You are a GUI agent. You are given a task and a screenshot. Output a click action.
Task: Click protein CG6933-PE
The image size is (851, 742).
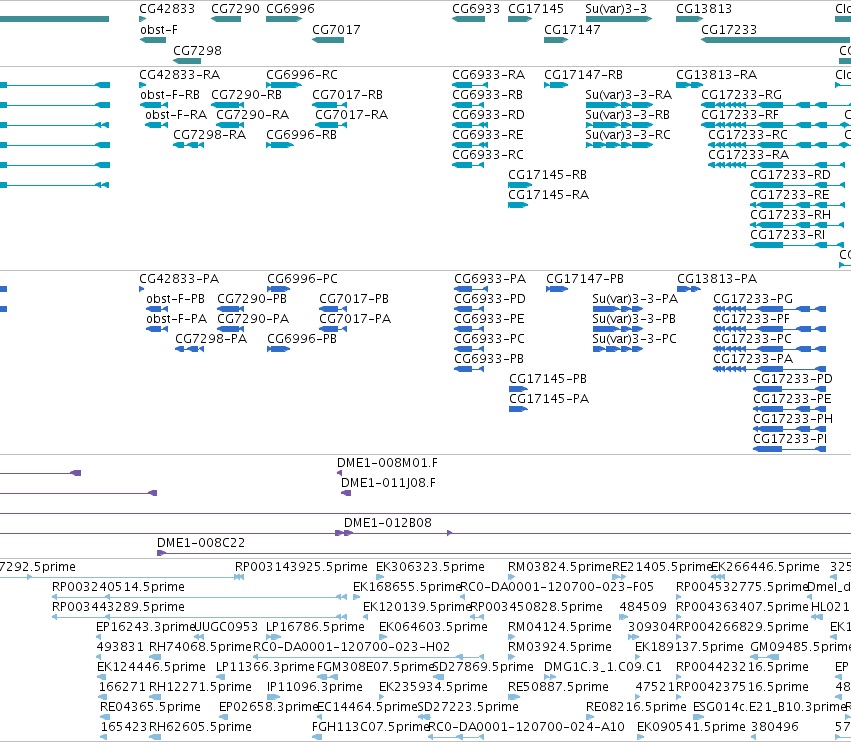pos(489,319)
